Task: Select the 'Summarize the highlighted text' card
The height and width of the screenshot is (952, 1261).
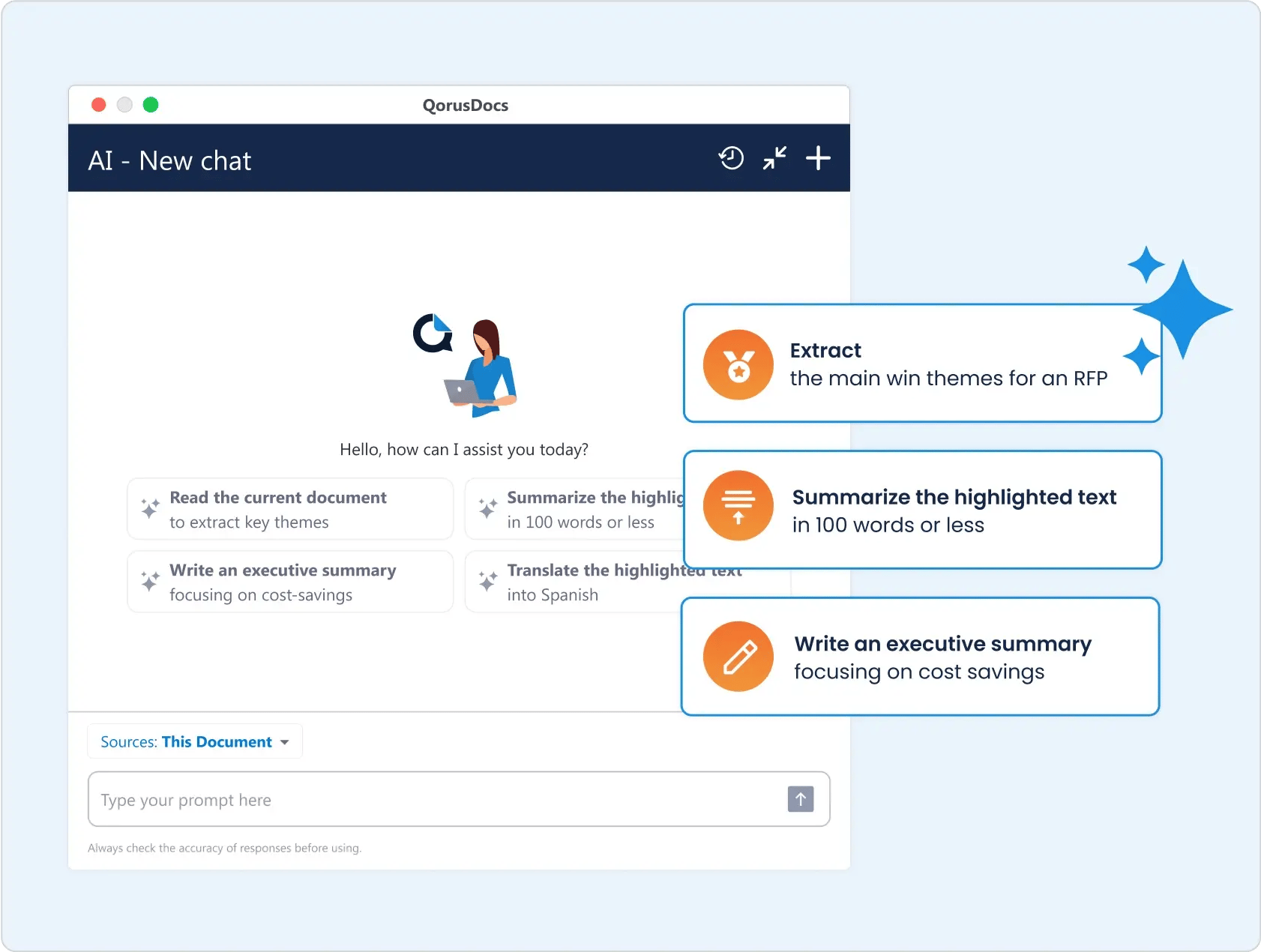Action: coord(922,510)
